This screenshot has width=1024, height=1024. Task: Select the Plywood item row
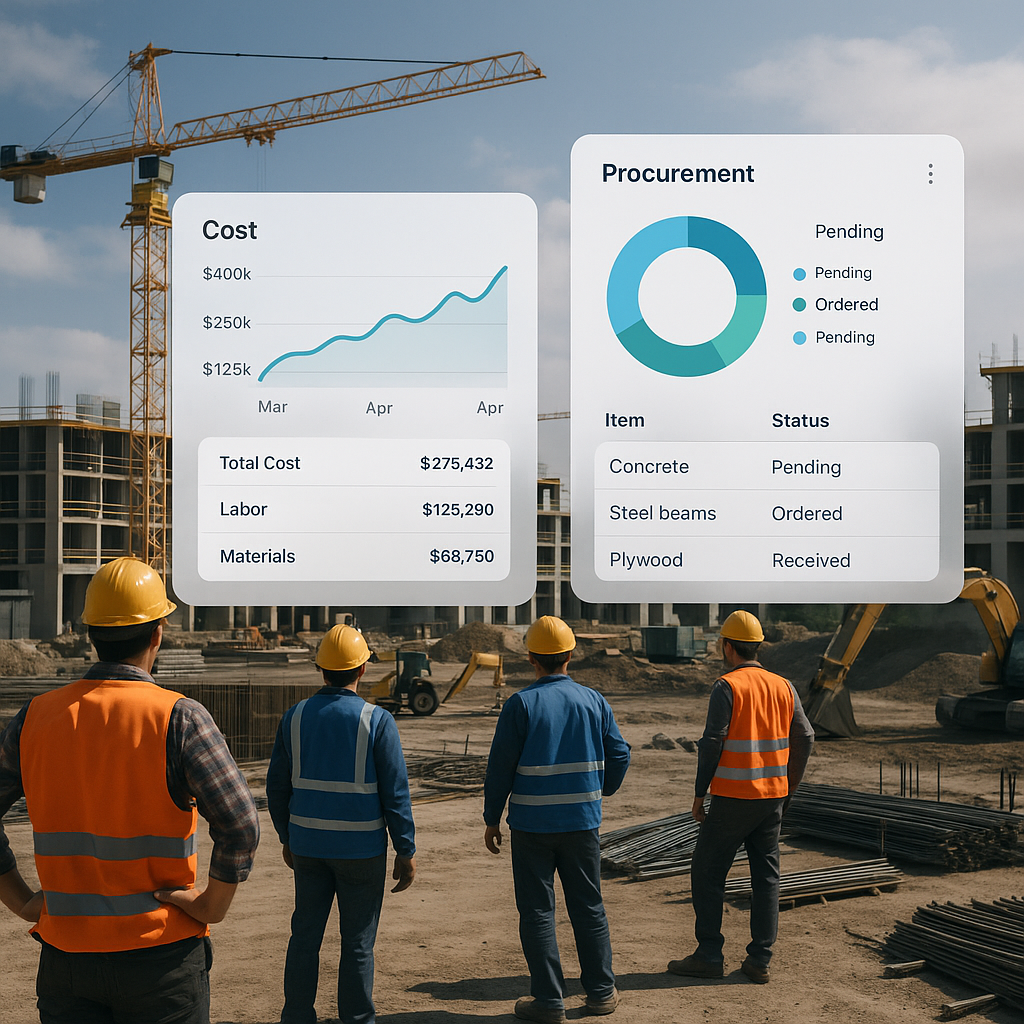coord(767,560)
